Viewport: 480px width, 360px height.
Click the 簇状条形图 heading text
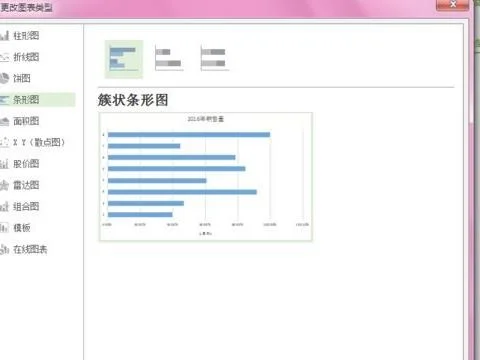point(133,100)
